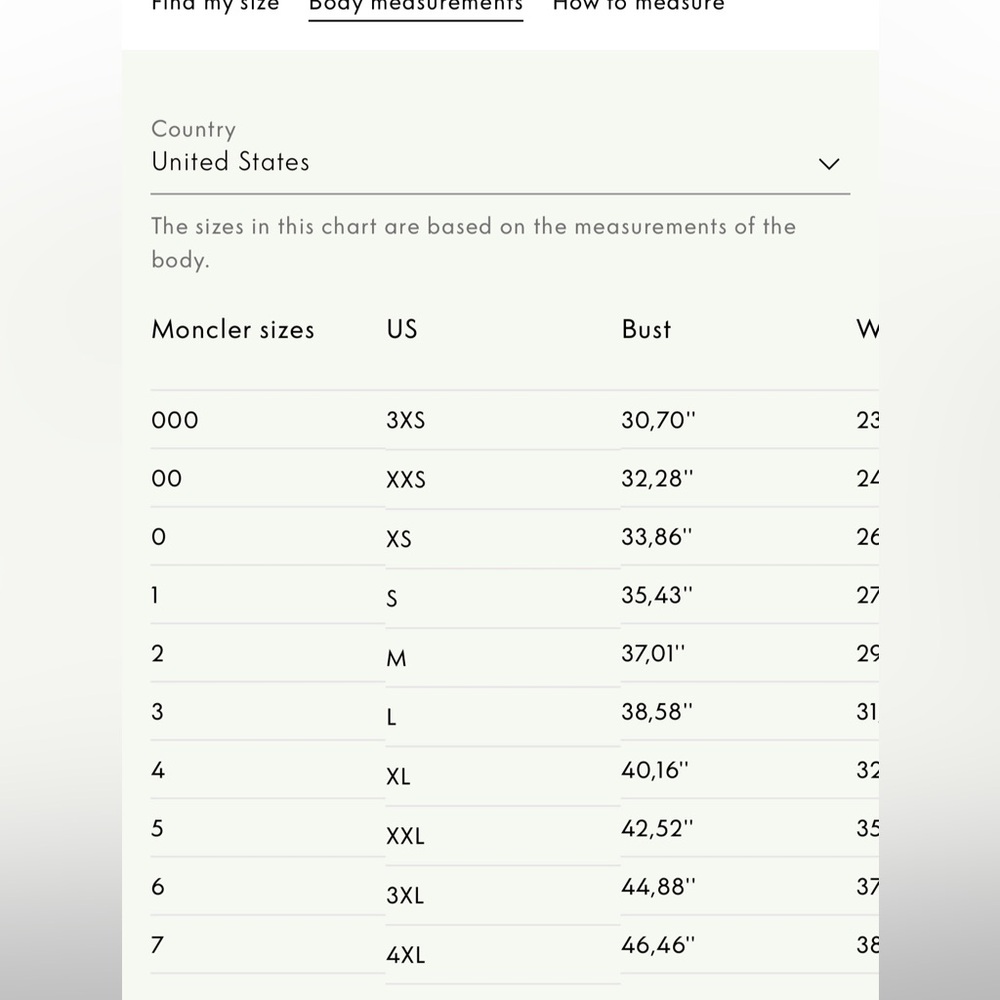Click the US column header
Screen dimensions: 1000x1000
tap(402, 330)
